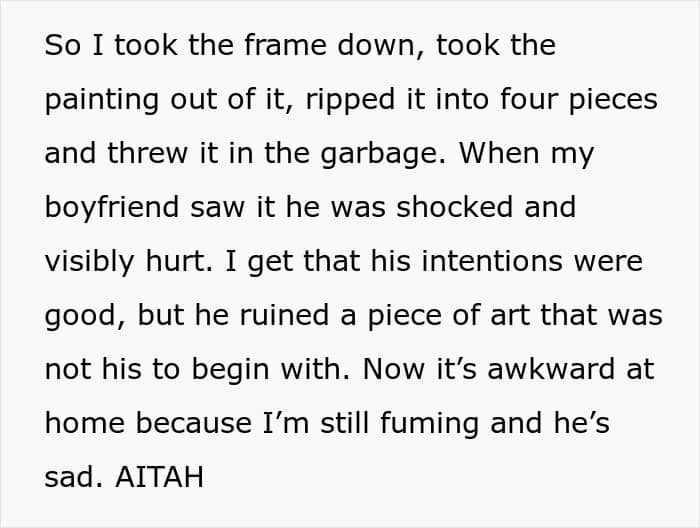Screen dimensions: 700x528
Task: Click the word 'threw' in the third line
Action: pyautogui.click(x=147, y=153)
